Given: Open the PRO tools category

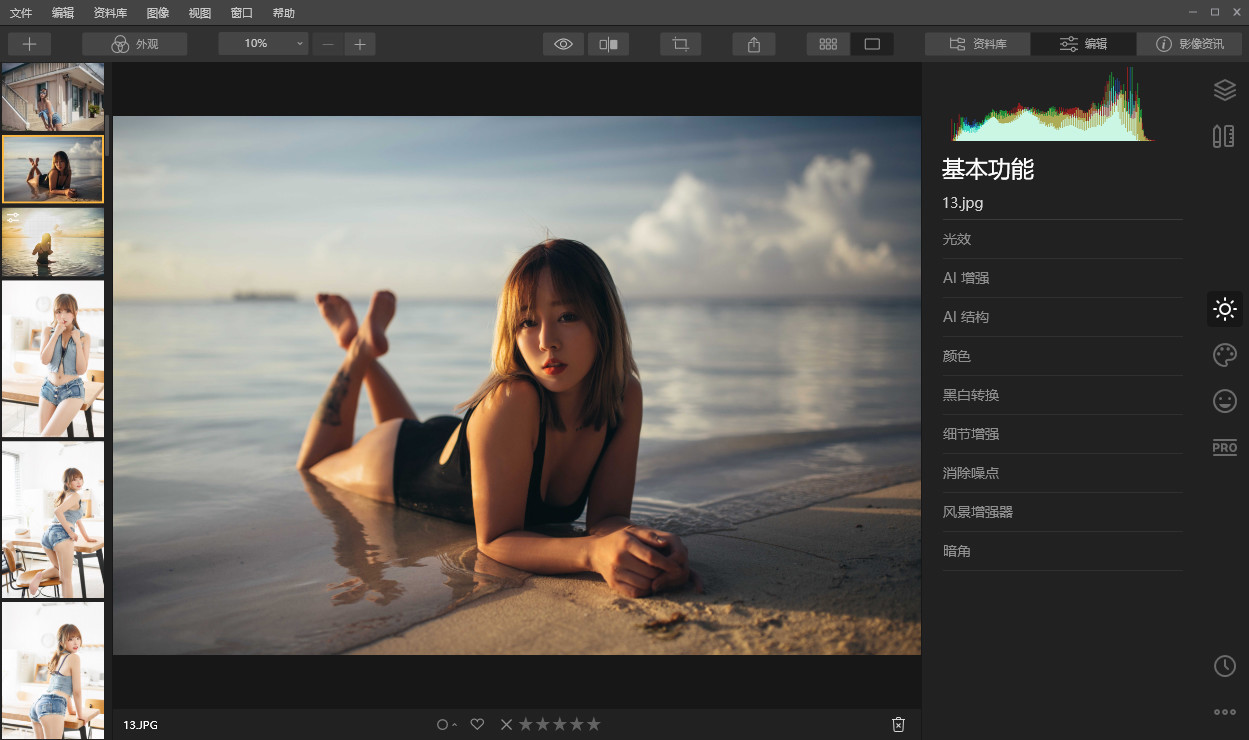Looking at the screenshot, I should point(1224,447).
